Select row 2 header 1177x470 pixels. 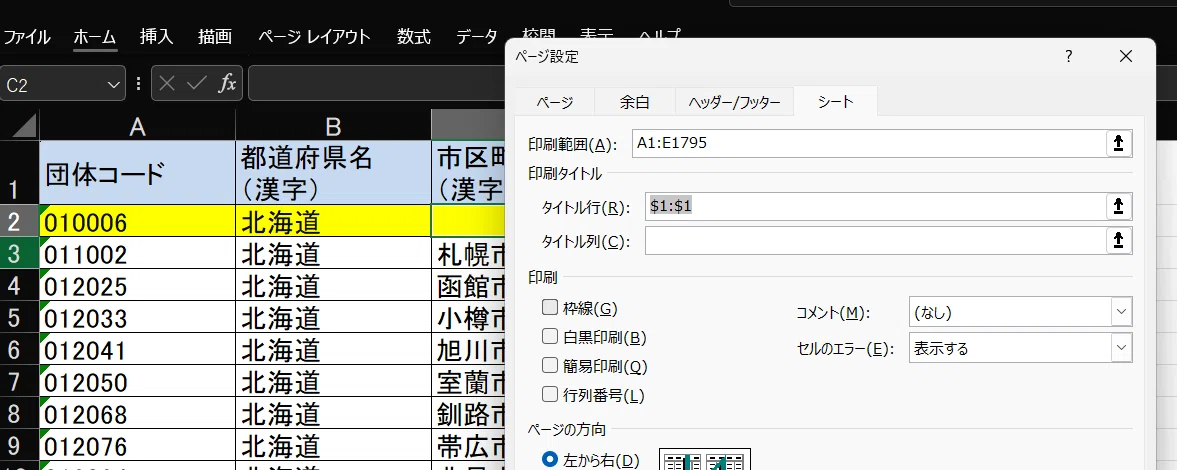click(x=19, y=221)
